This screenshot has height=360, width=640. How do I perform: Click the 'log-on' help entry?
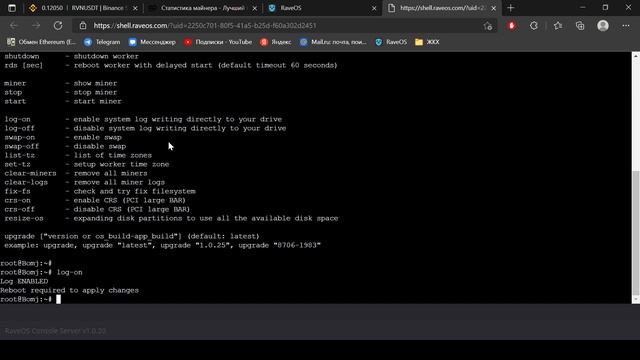18,119
